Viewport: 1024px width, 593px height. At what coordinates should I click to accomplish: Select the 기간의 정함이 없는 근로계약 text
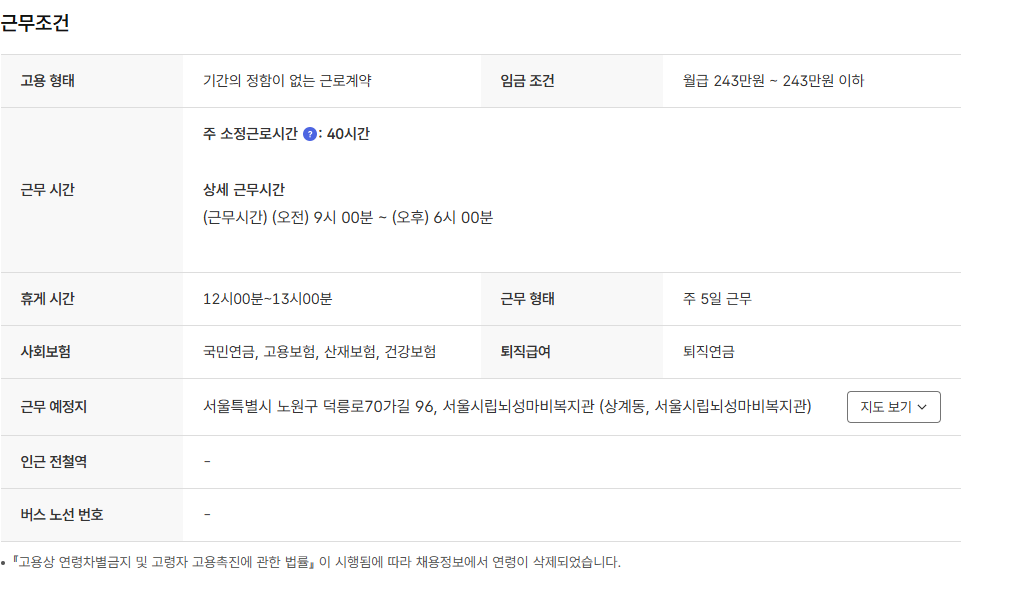pyautogui.click(x=292, y=81)
